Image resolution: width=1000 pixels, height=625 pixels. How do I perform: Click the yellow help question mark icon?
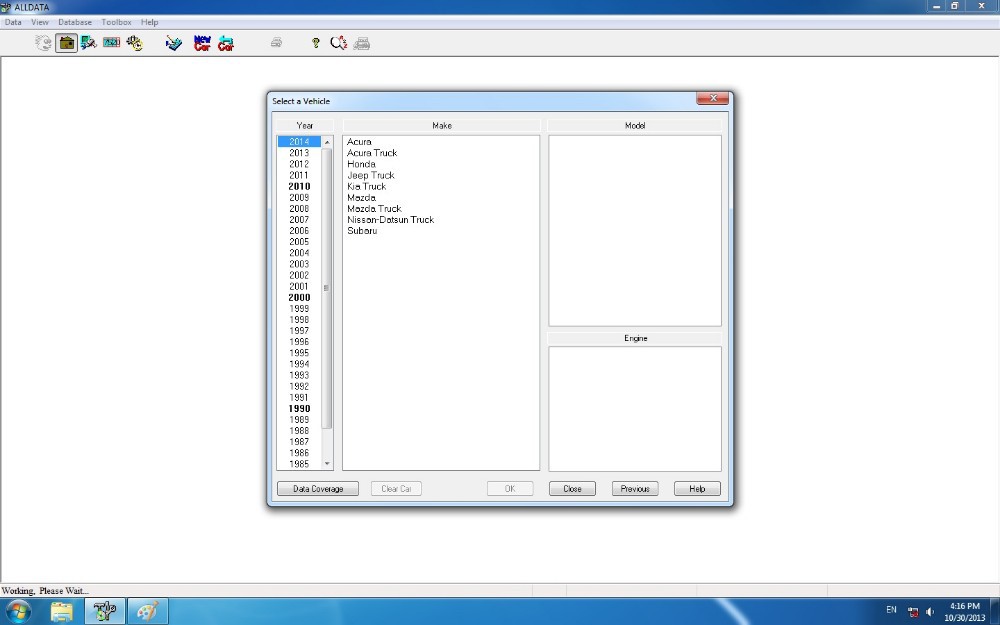316,43
